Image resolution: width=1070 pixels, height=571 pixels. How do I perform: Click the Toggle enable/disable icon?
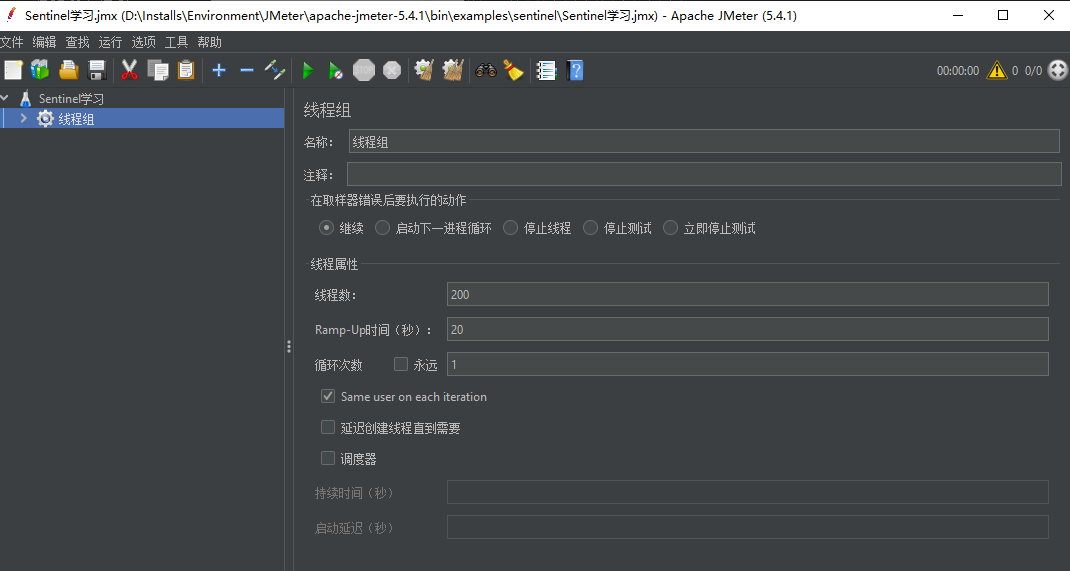point(274,70)
